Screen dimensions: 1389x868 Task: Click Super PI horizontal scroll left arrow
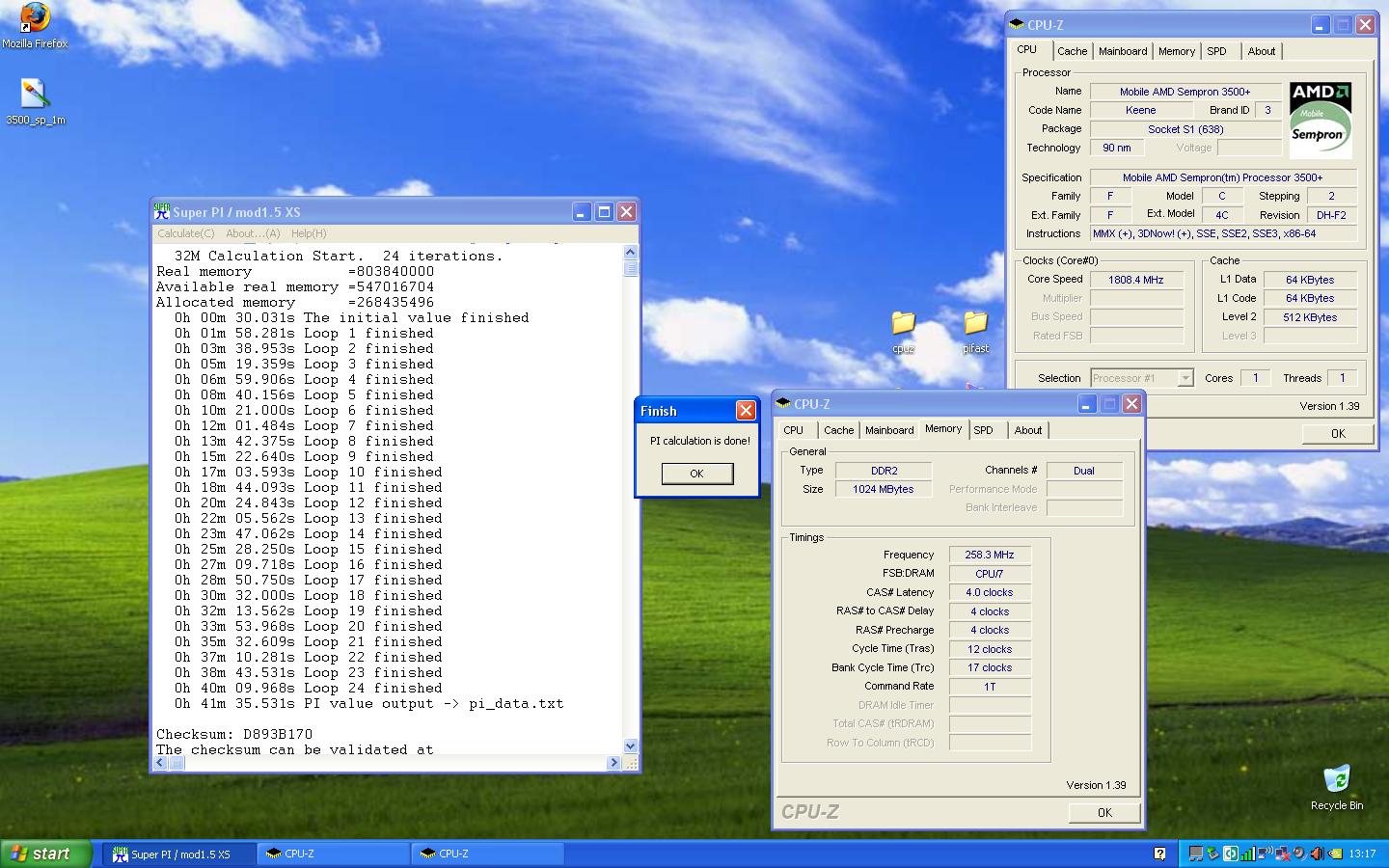pyautogui.click(x=162, y=763)
